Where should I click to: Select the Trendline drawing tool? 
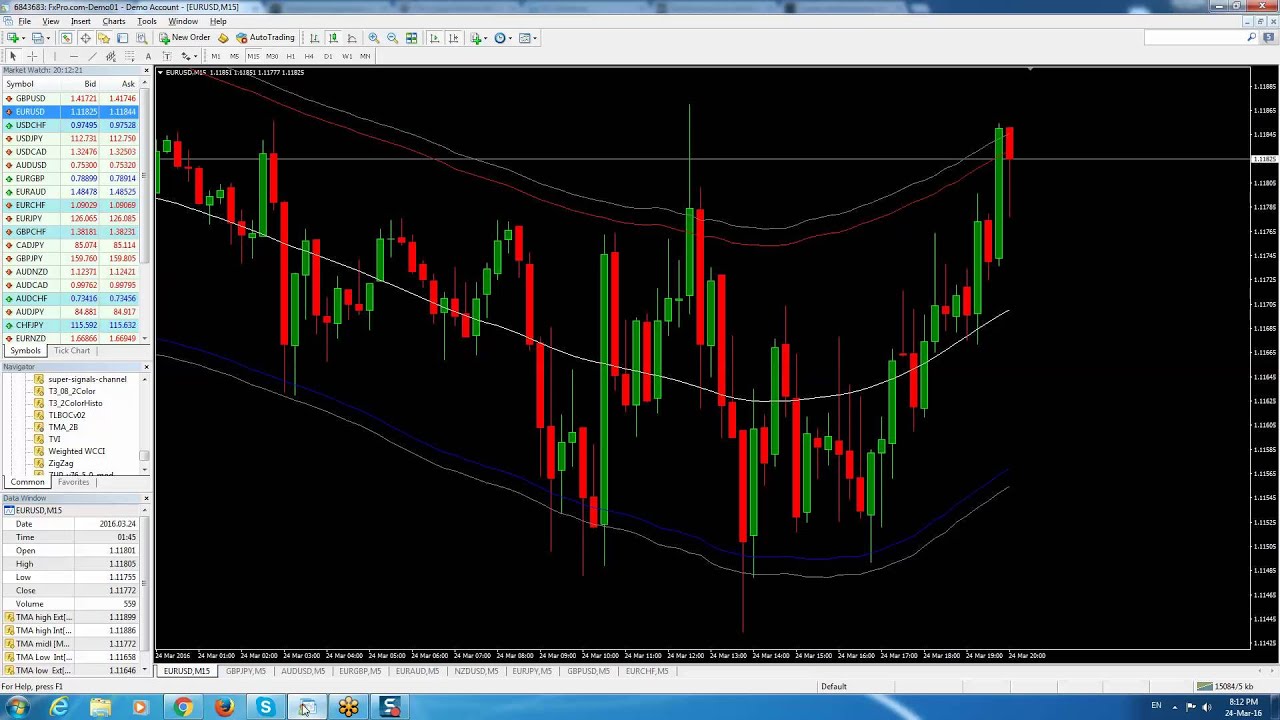[x=92, y=56]
